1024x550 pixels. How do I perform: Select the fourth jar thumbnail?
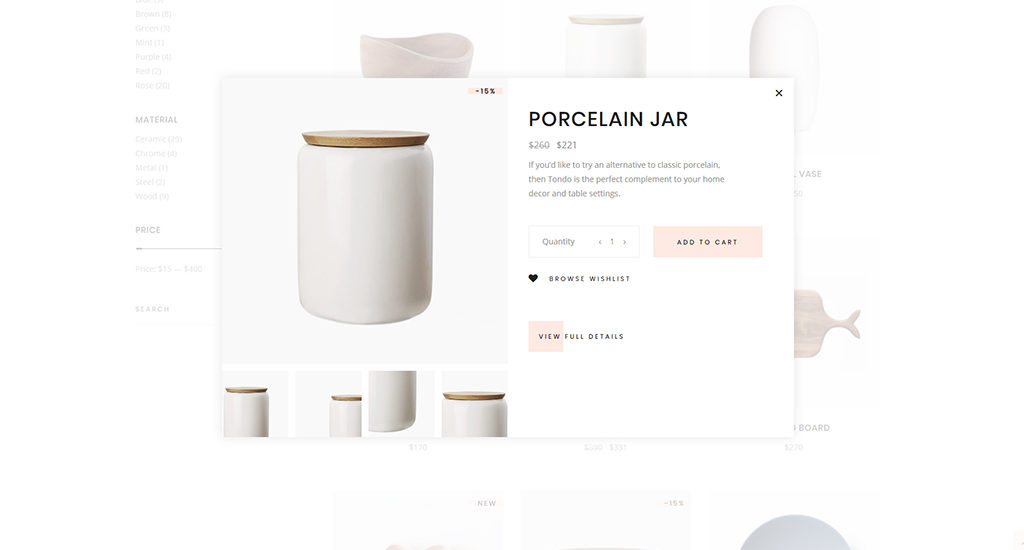(475, 404)
